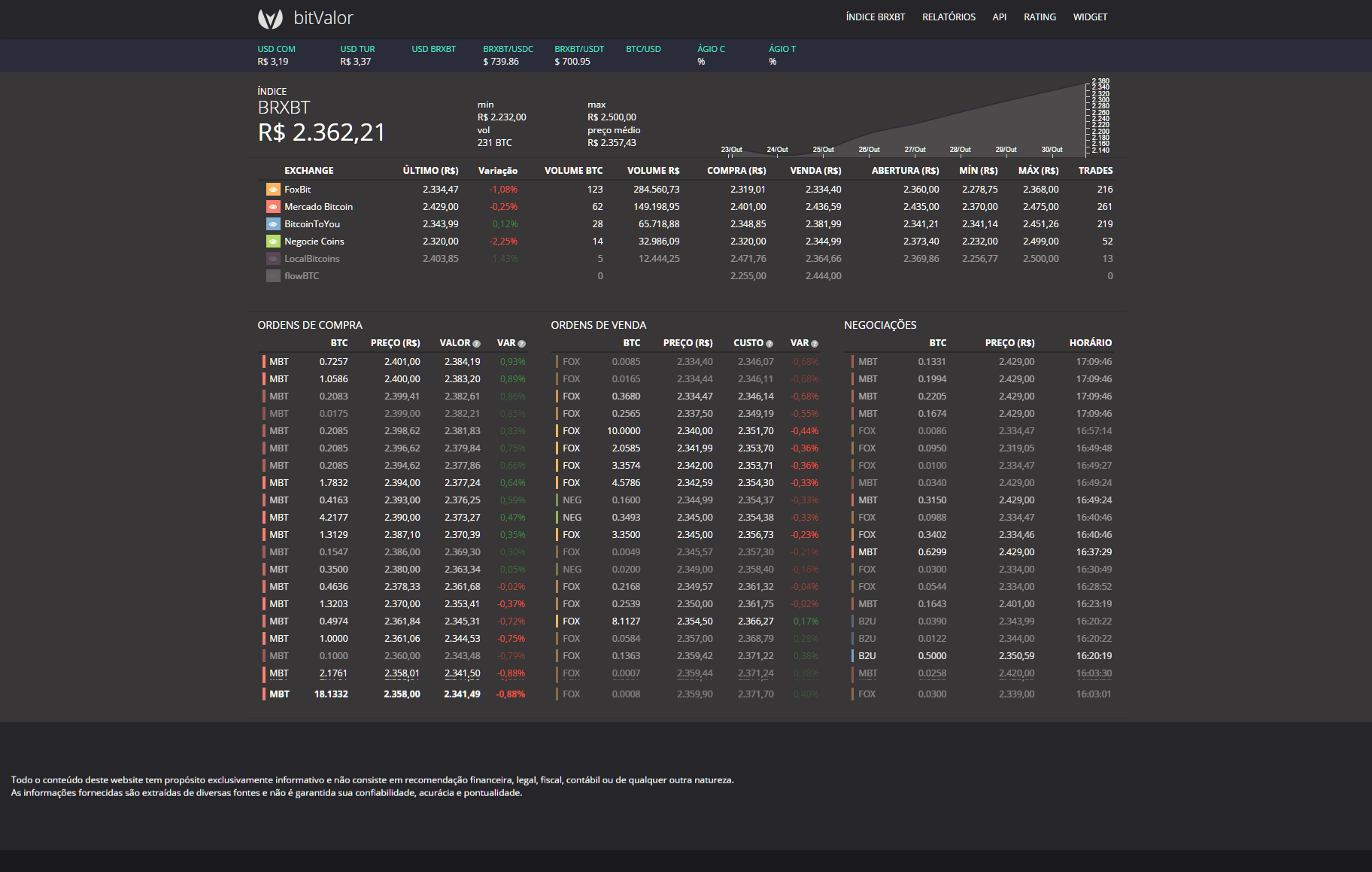1372x872 pixels.
Task: Select LocalBitcoins exchange name
Action: 312,259
